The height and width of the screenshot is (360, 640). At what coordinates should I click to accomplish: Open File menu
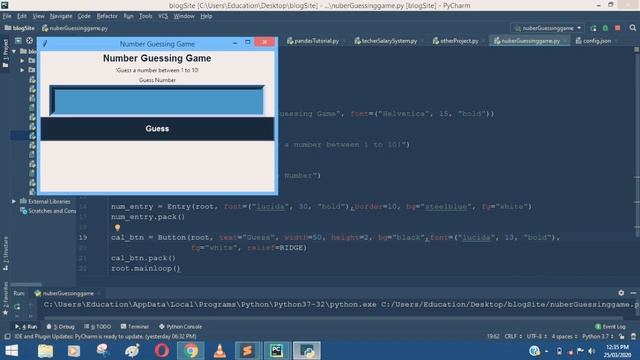[7, 16]
